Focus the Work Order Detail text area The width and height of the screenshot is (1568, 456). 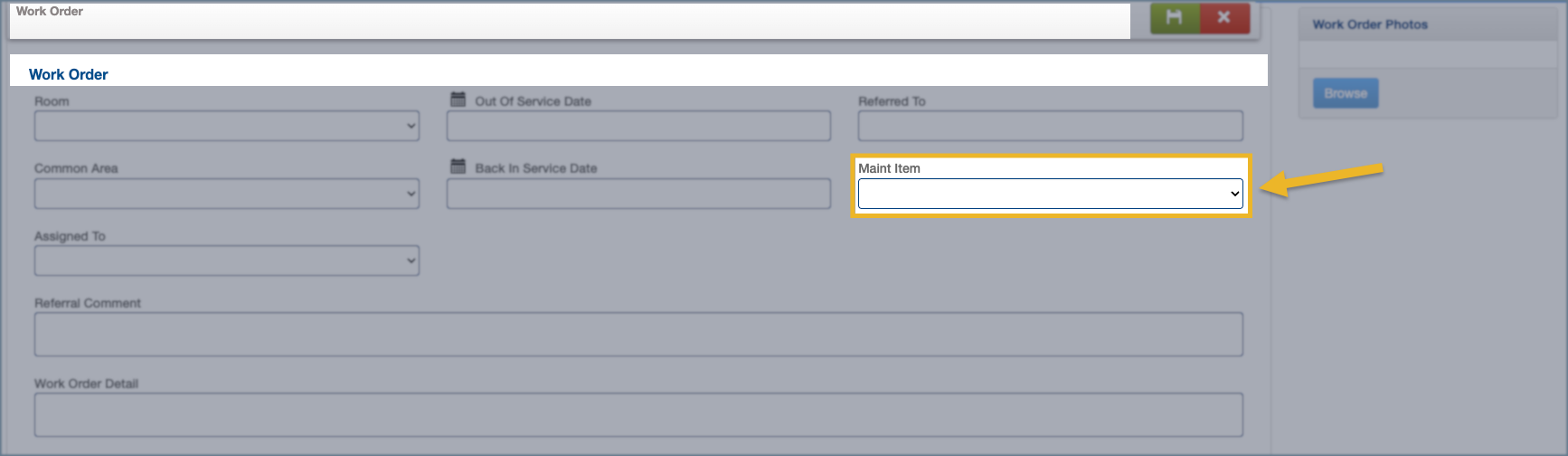point(638,414)
